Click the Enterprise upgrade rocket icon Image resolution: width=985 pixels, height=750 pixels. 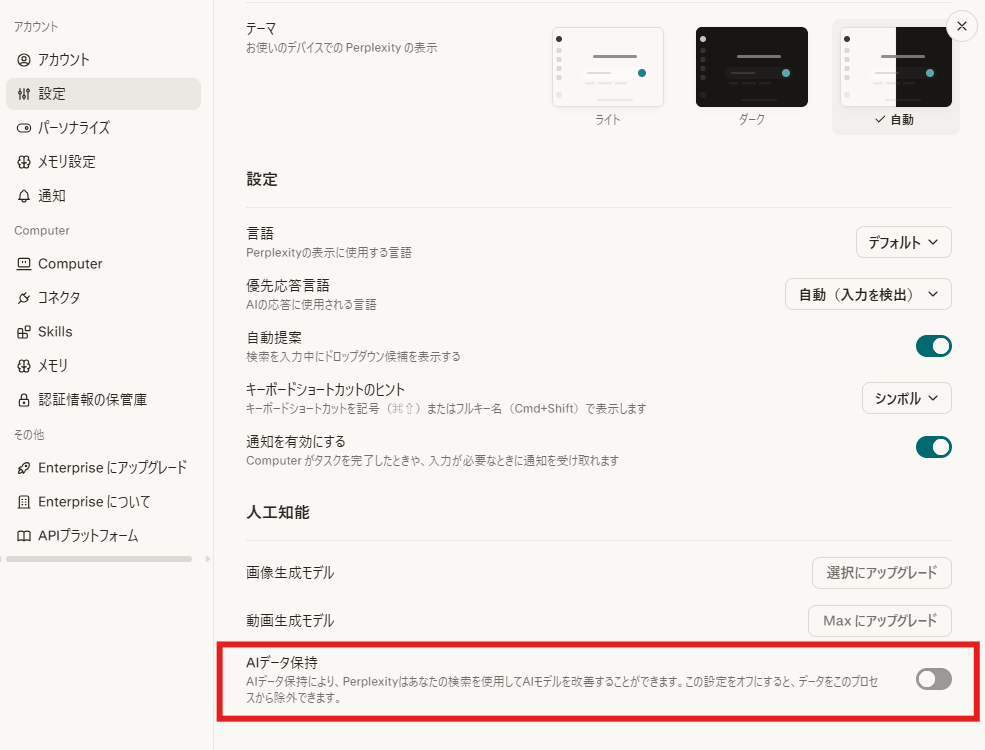(24, 468)
